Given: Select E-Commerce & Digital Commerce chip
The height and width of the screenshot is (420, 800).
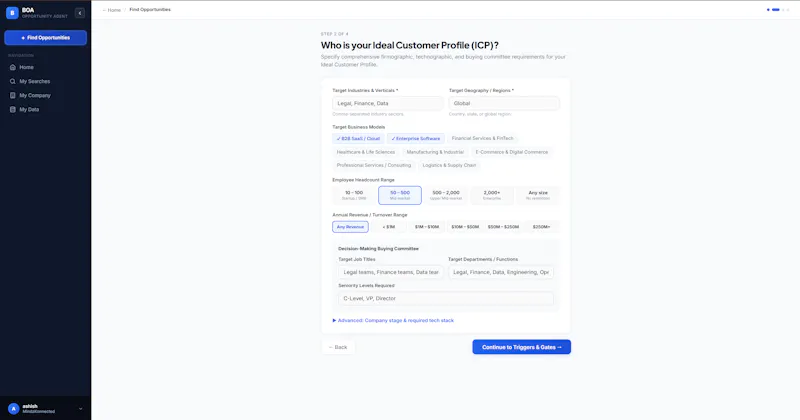Looking at the screenshot, I should (x=512, y=152).
